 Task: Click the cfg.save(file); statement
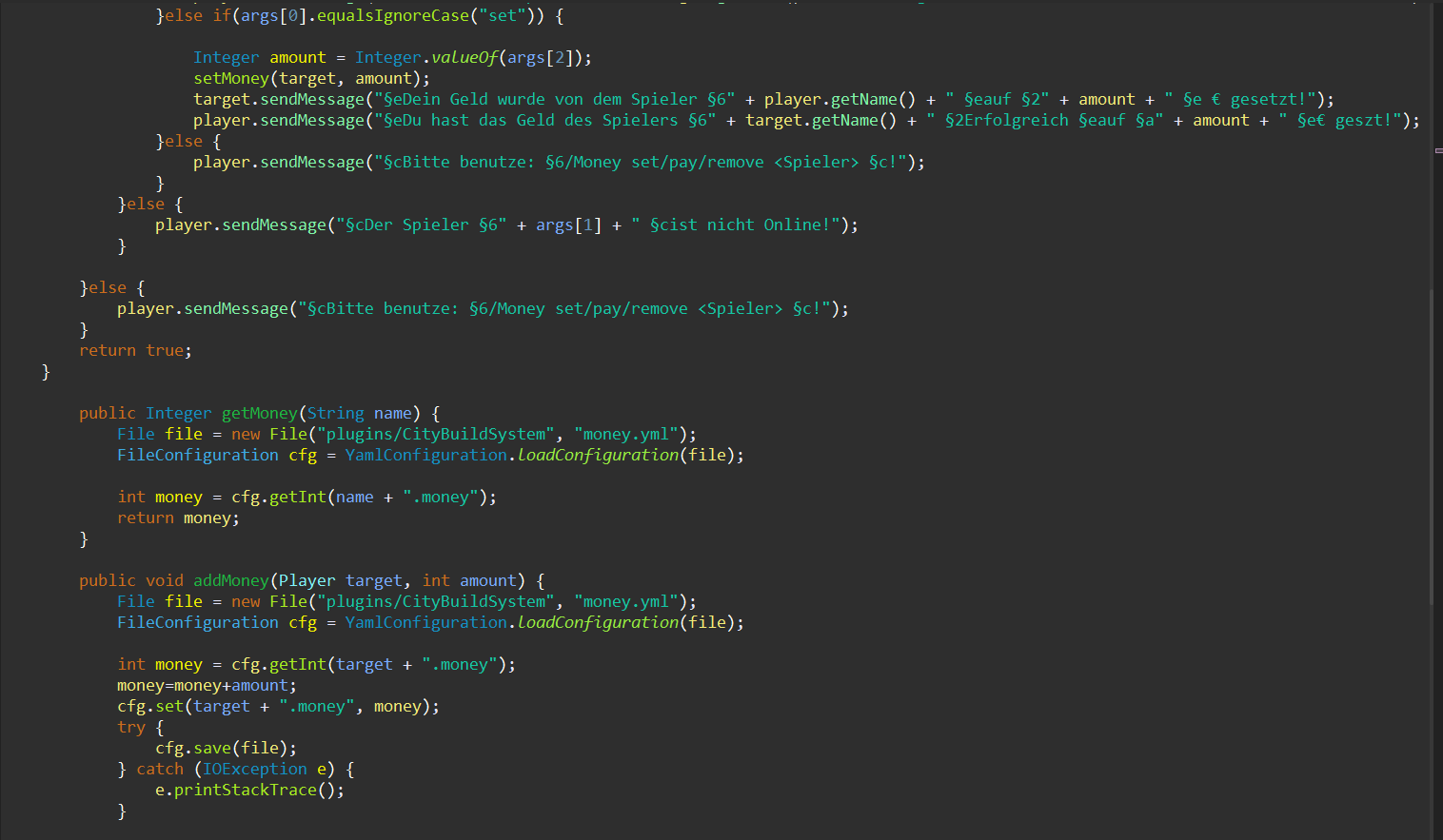tap(226, 748)
